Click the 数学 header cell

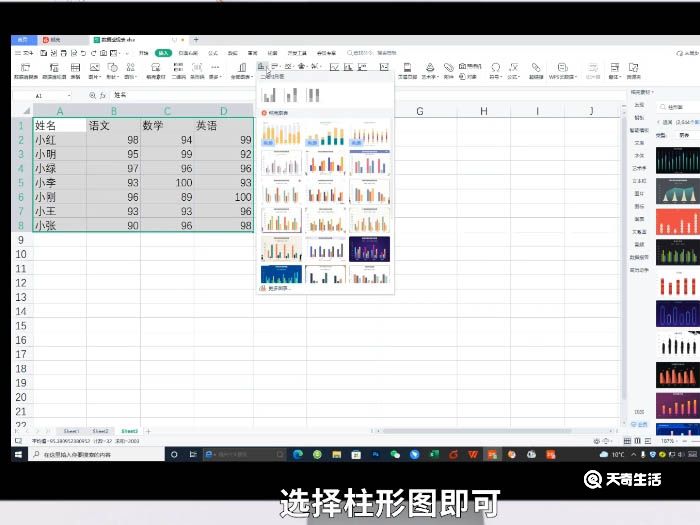[x=167, y=125]
